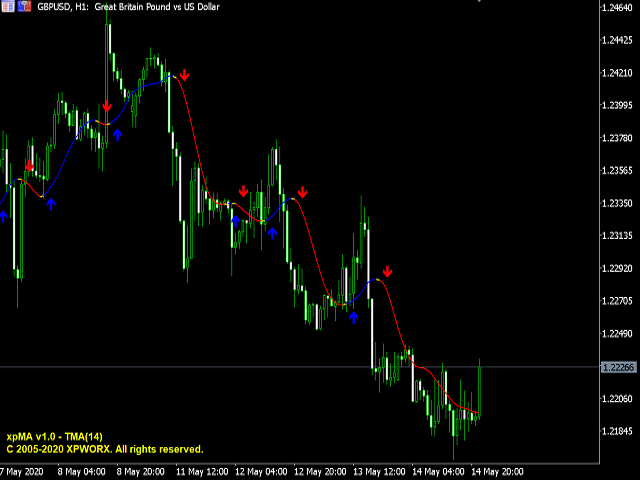Click the 1.23995 price scale value
This screenshot has width=640, height=480.
tap(617, 105)
